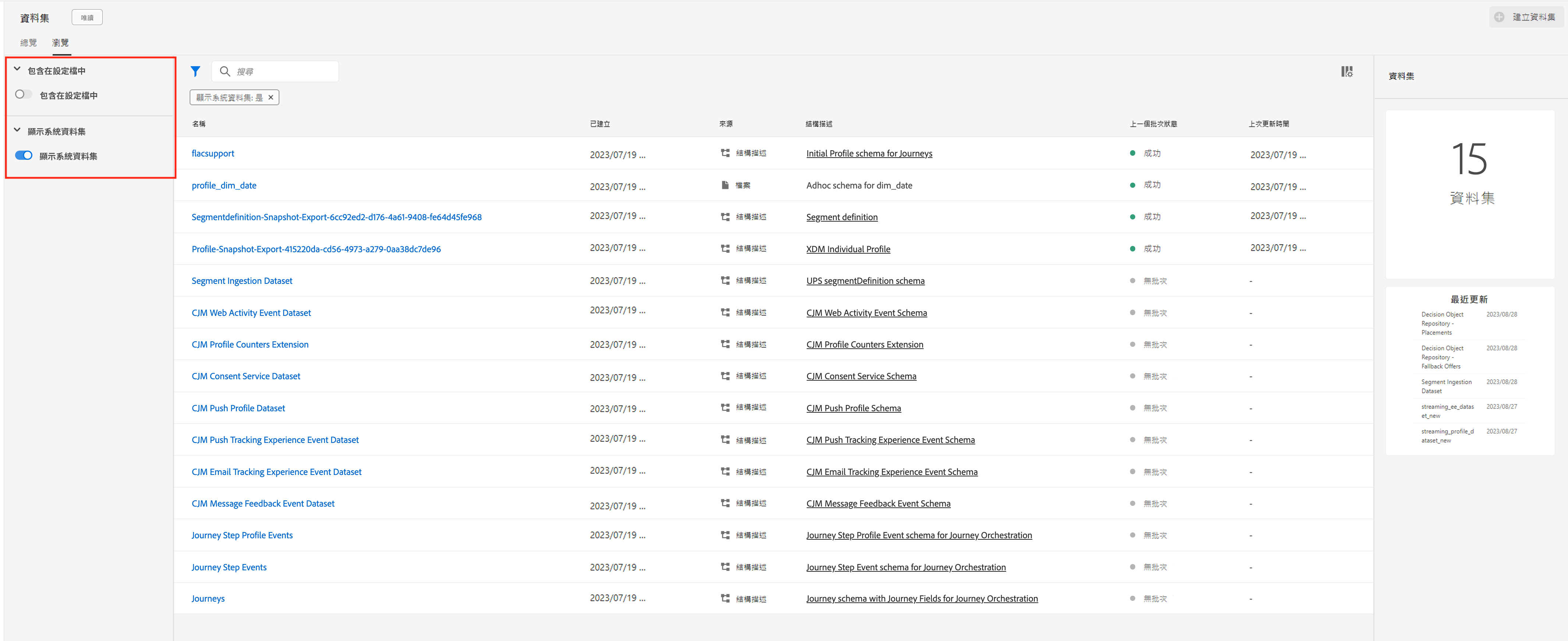Click the magnifier icon in search box
The width and height of the screenshot is (1568, 641).
coord(224,72)
